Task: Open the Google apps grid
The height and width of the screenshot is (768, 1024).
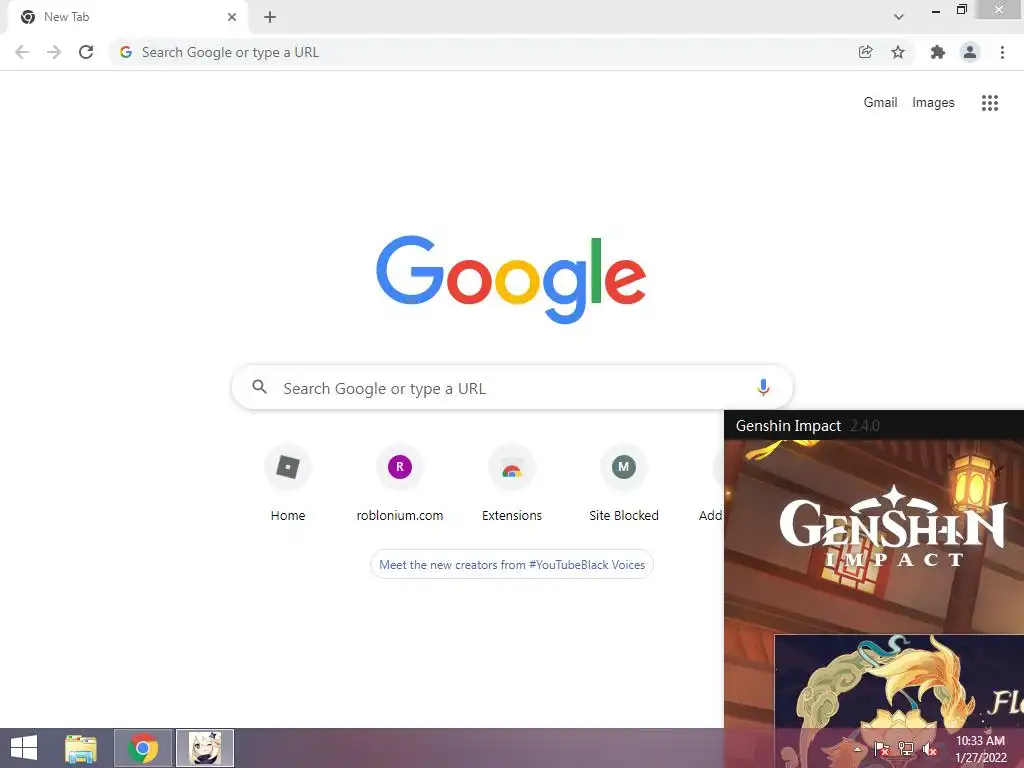Action: [x=989, y=103]
